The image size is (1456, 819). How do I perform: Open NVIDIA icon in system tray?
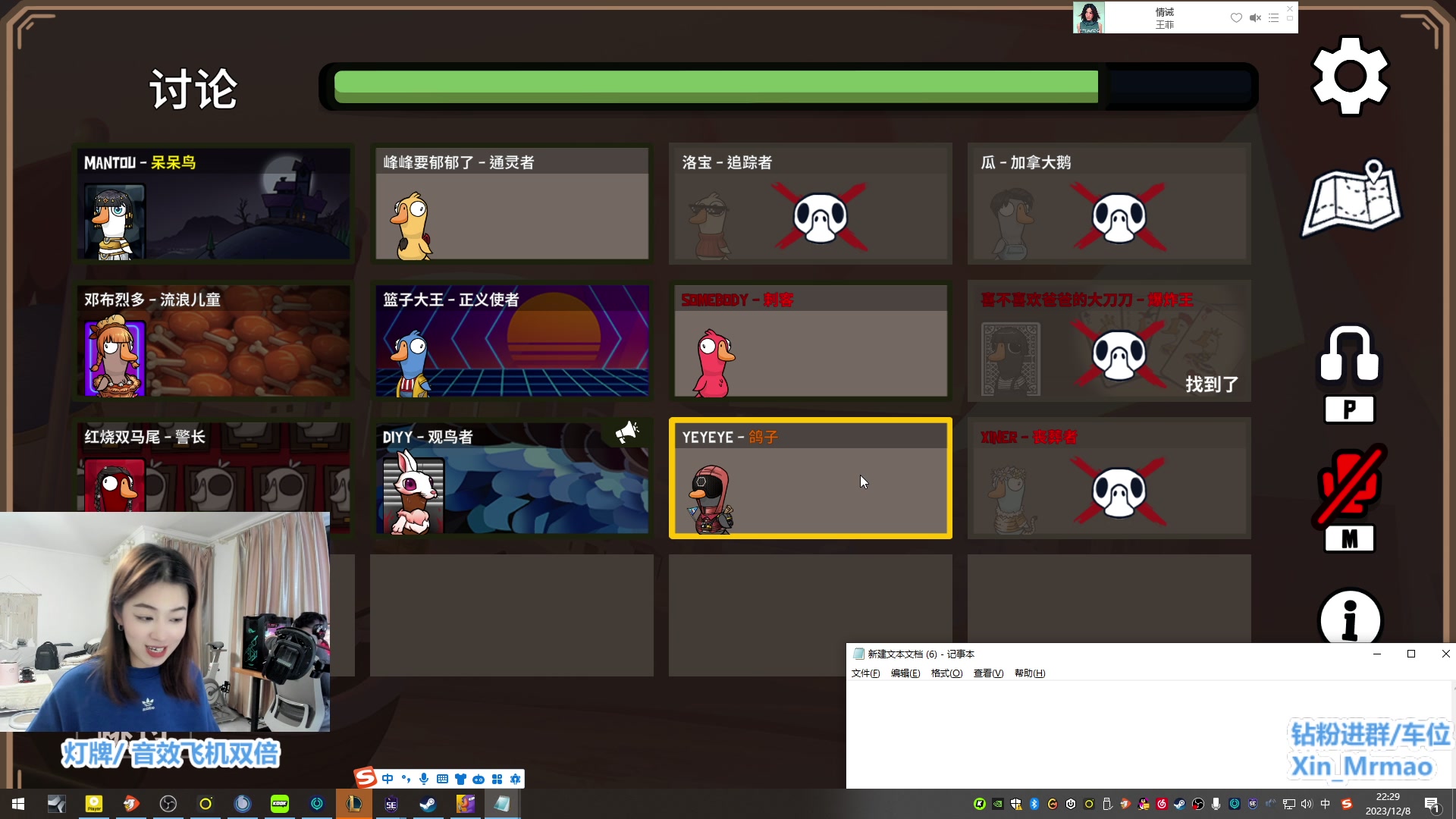point(998,804)
